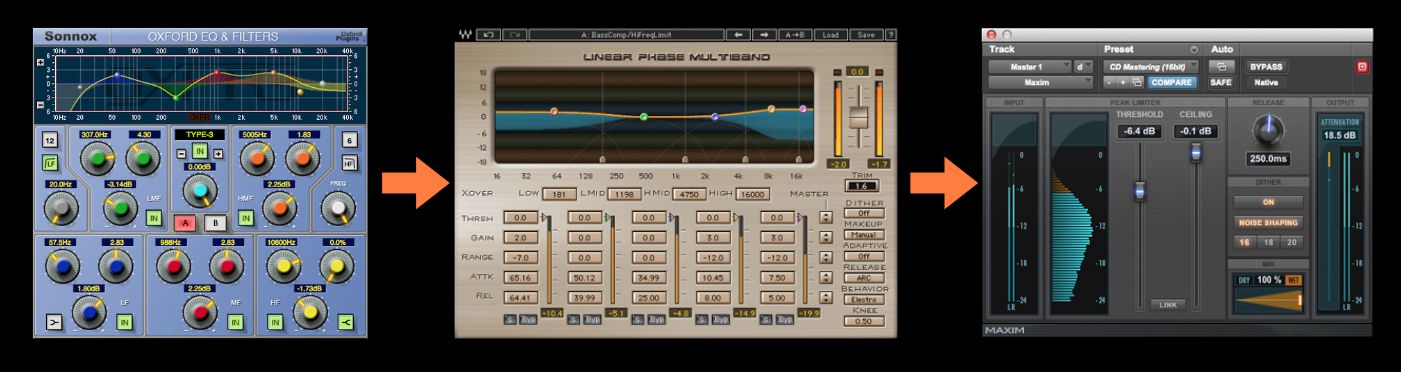This screenshot has height=372, width=1401.
Task: Click the red target icon in Maxim header
Action: [1361, 67]
